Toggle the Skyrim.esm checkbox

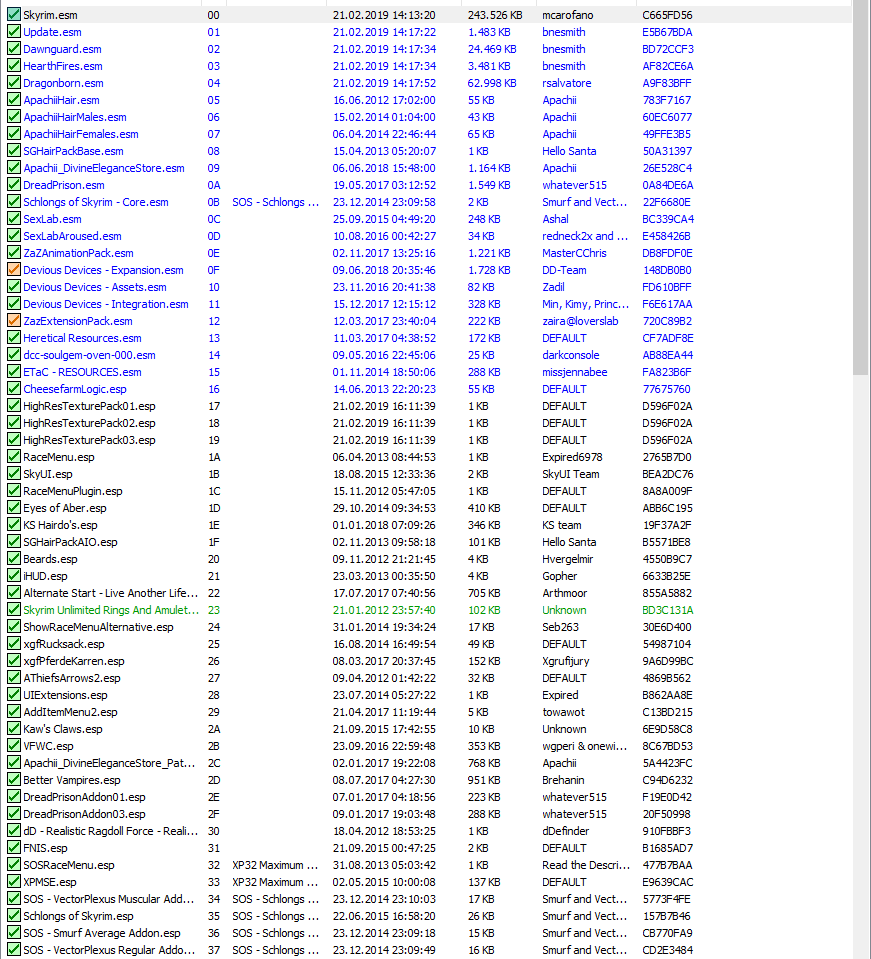point(13,15)
